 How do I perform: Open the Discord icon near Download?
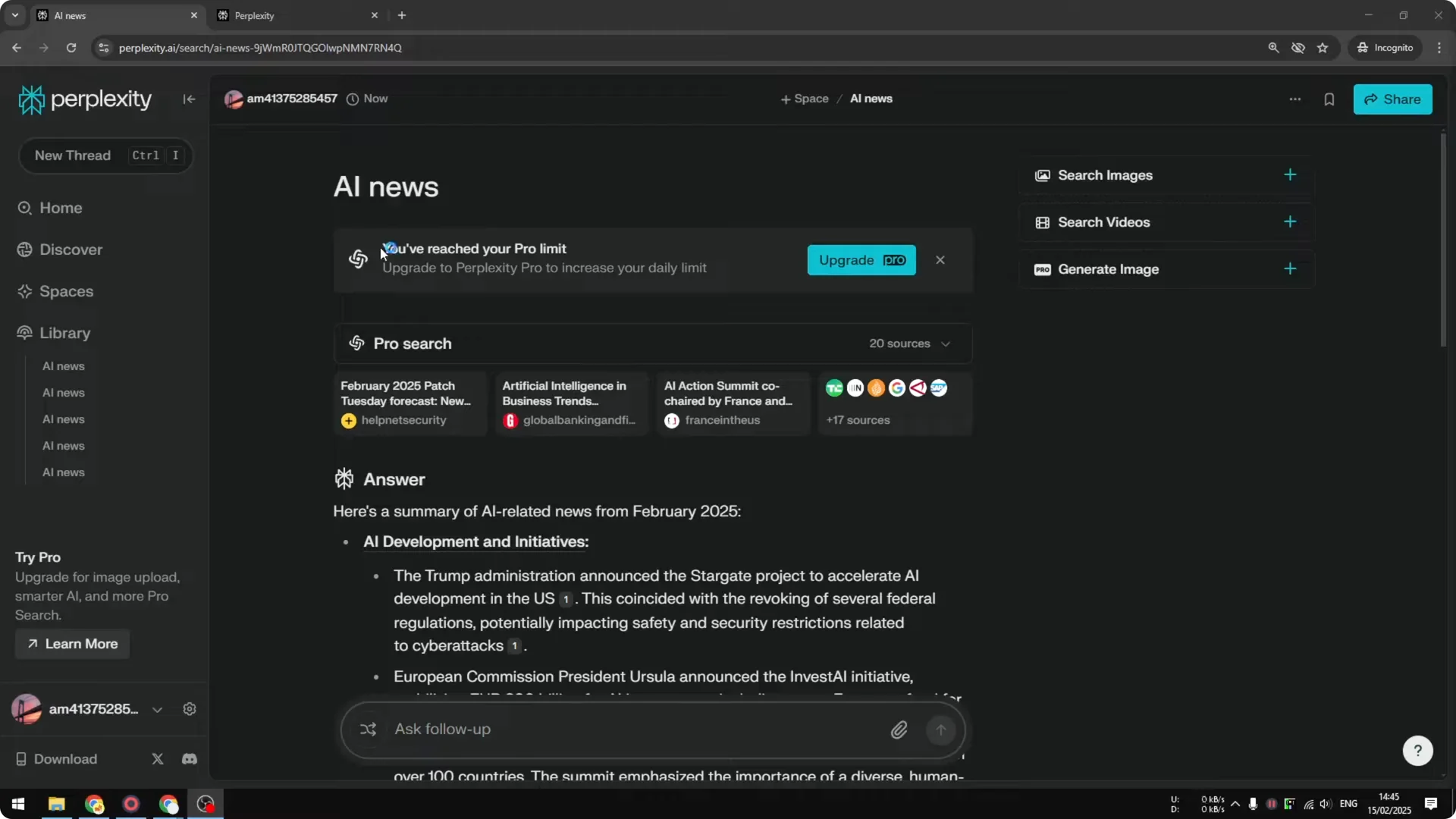pos(188,759)
